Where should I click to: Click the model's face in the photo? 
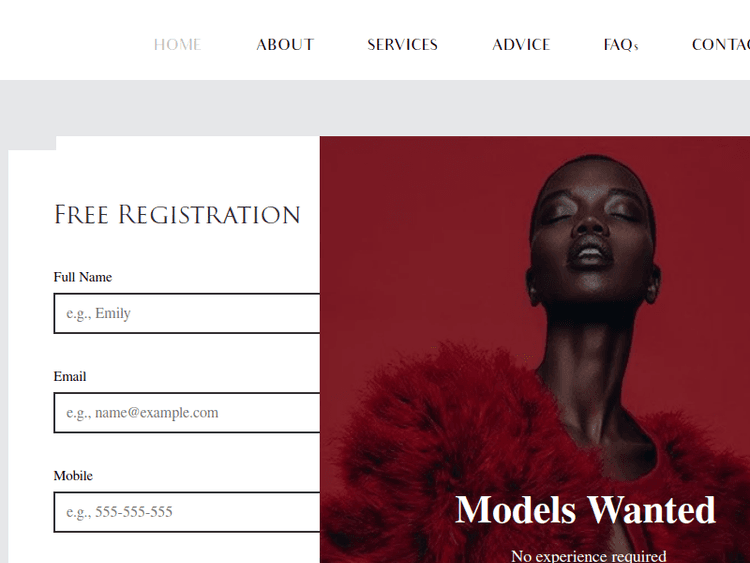pos(592,230)
